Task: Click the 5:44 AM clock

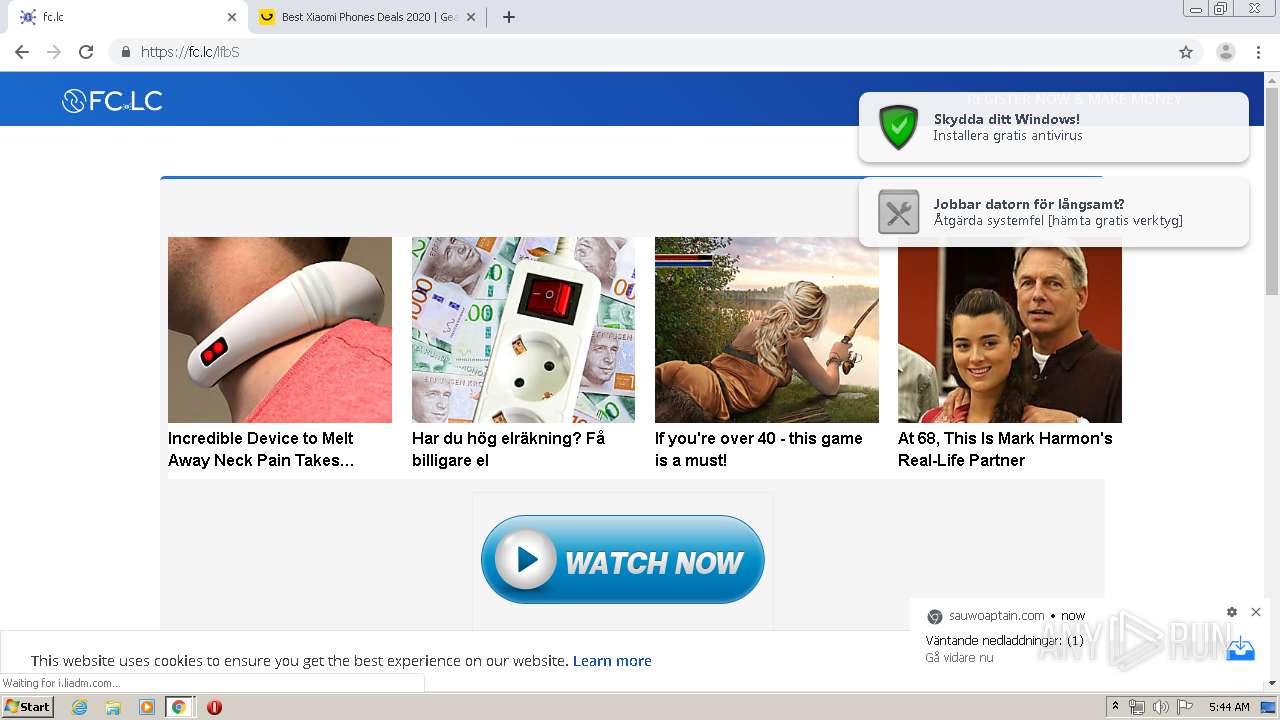Action: point(1229,707)
